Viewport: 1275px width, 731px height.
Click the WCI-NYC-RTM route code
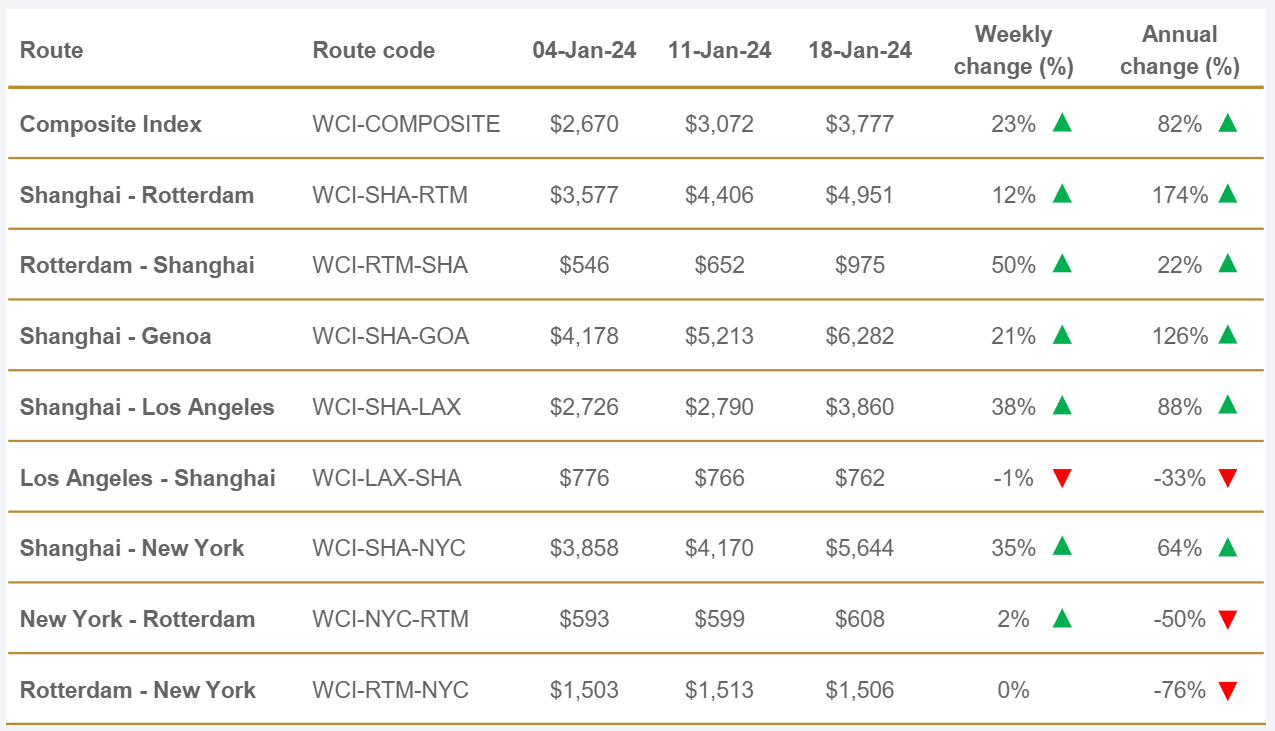390,619
